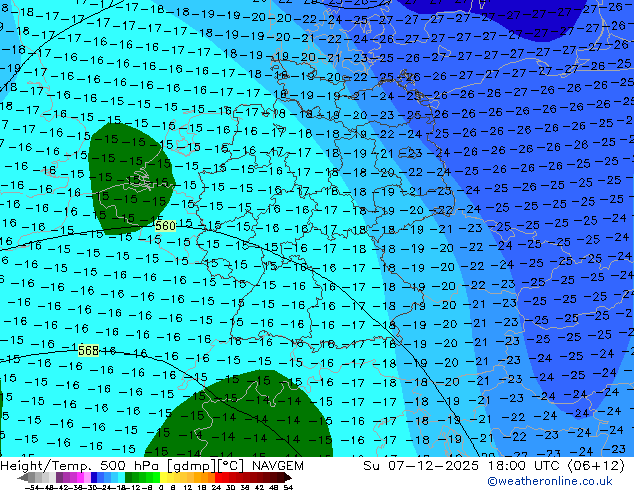Click the gray left arrow end of legend
634x490 pixels.
point(23,477)
